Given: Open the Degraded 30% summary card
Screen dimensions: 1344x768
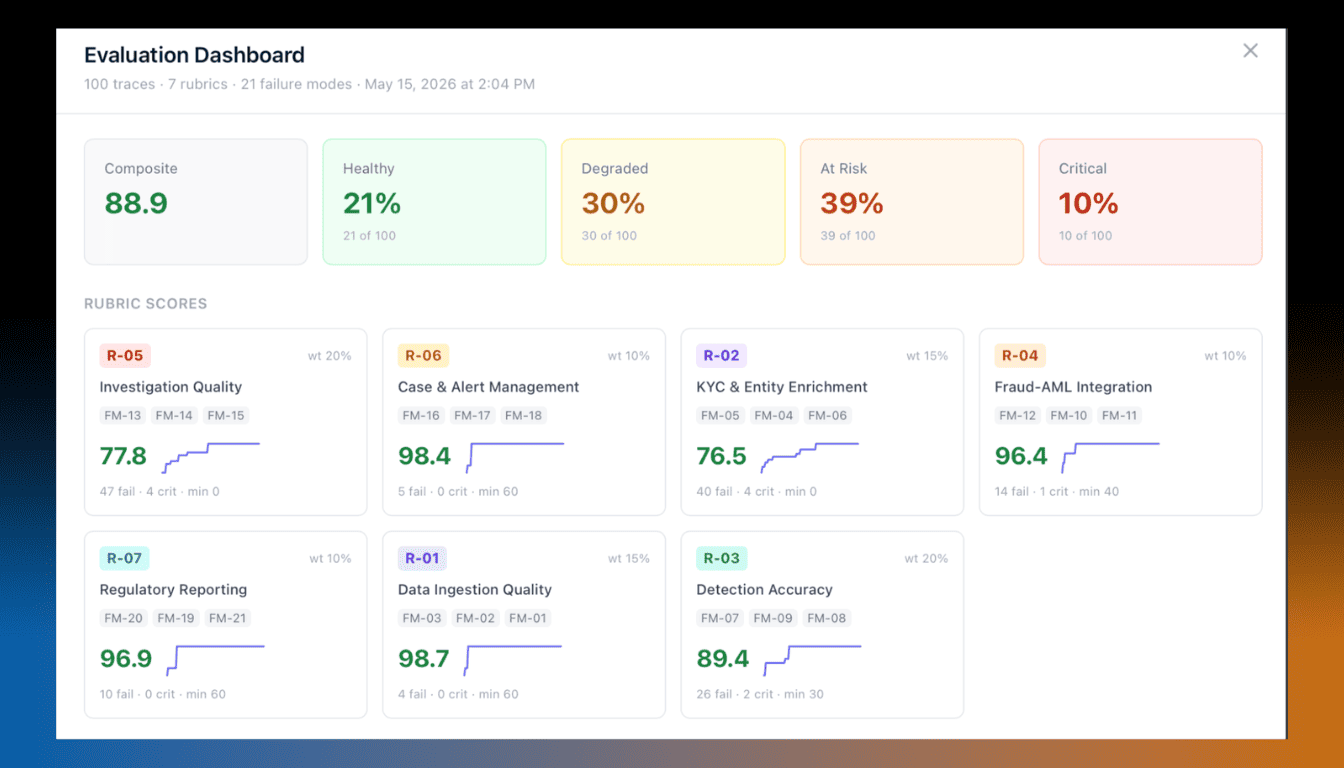Looking at the screenshot, I should tap(673, 202).
